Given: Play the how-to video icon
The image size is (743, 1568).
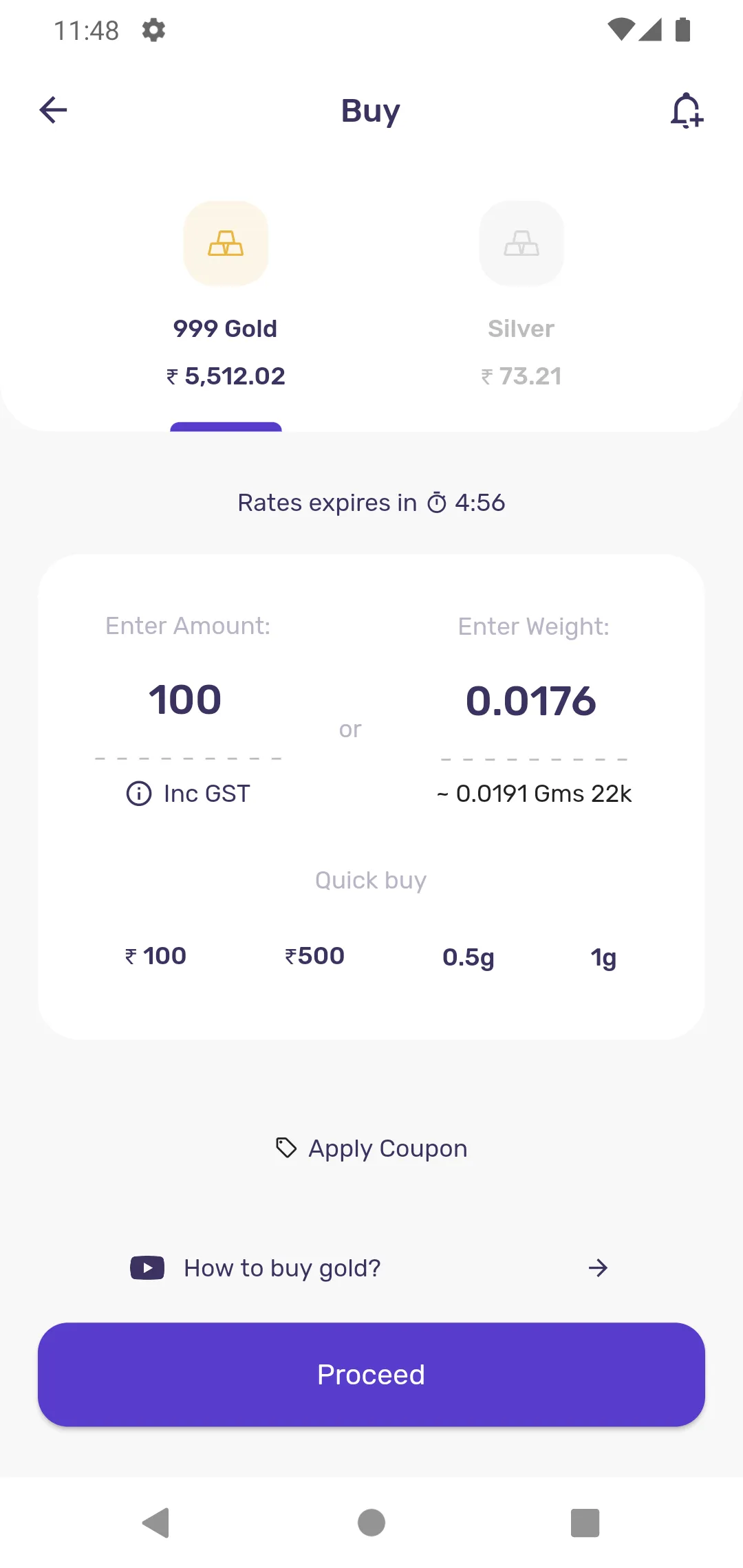Looking at the screenshot, I should pos(147,1267).
